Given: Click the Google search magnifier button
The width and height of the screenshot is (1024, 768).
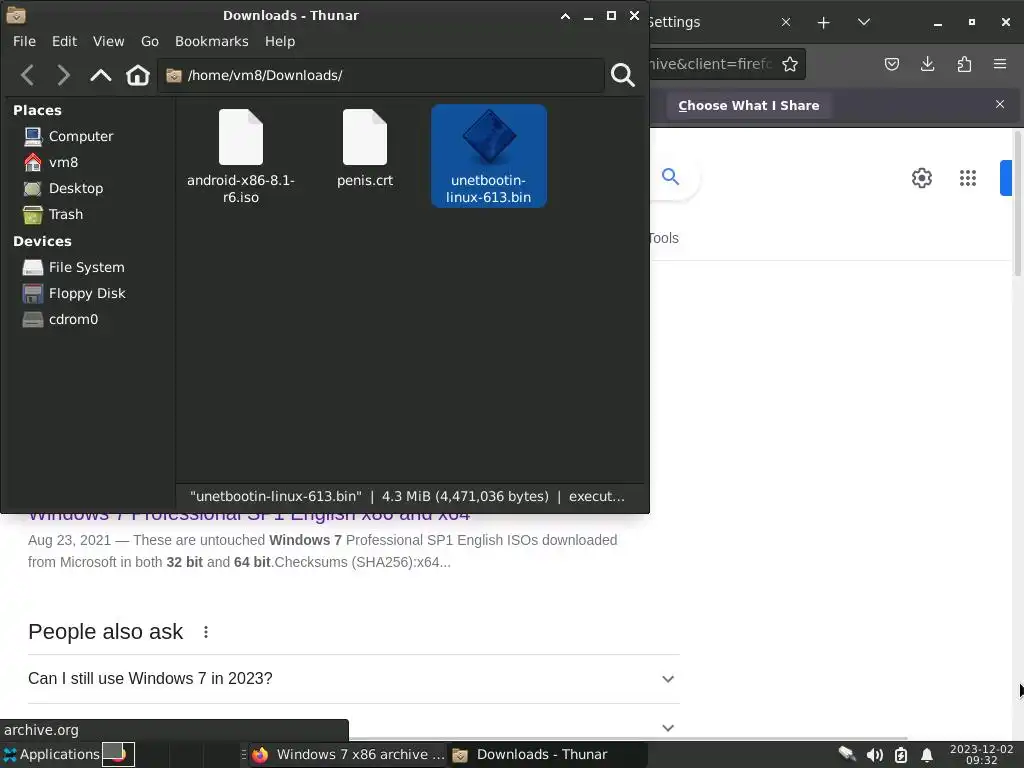Looking at the screenshot, I should [x=670, y=176].
